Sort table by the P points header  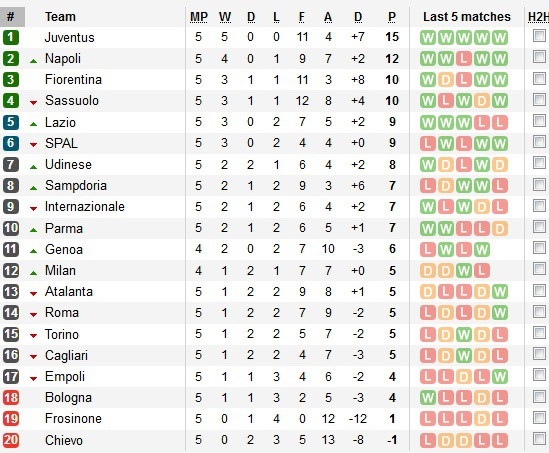pyautogui.click(x=392, y=17)
